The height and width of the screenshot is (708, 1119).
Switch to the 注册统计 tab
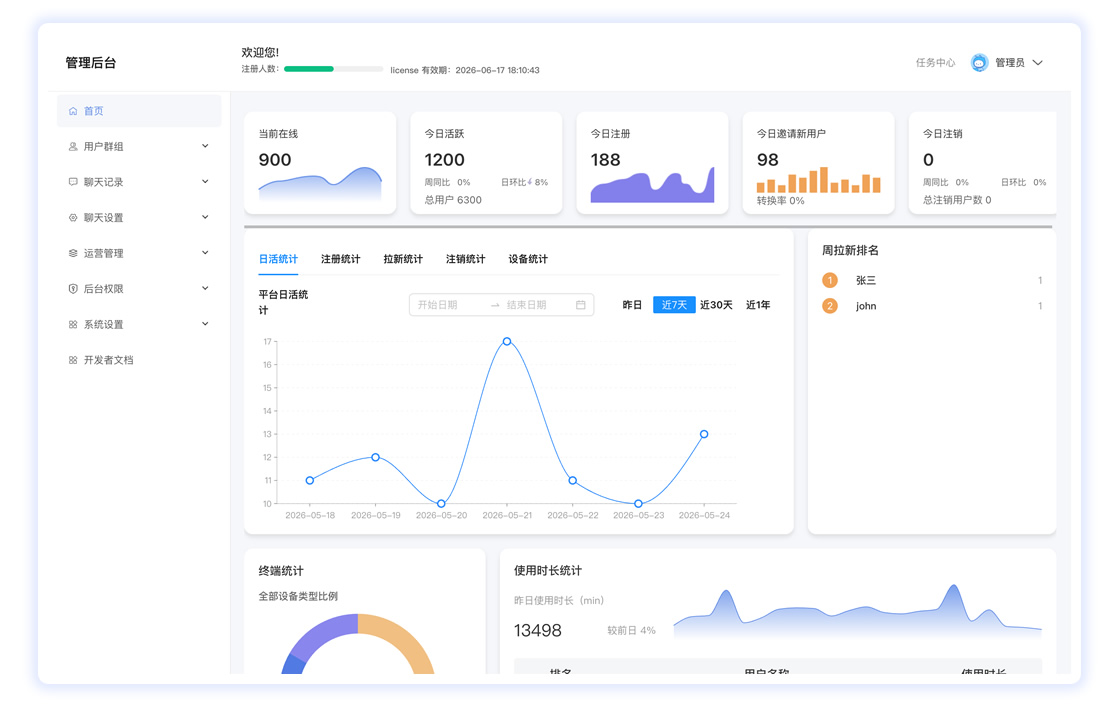click(340, 259)
